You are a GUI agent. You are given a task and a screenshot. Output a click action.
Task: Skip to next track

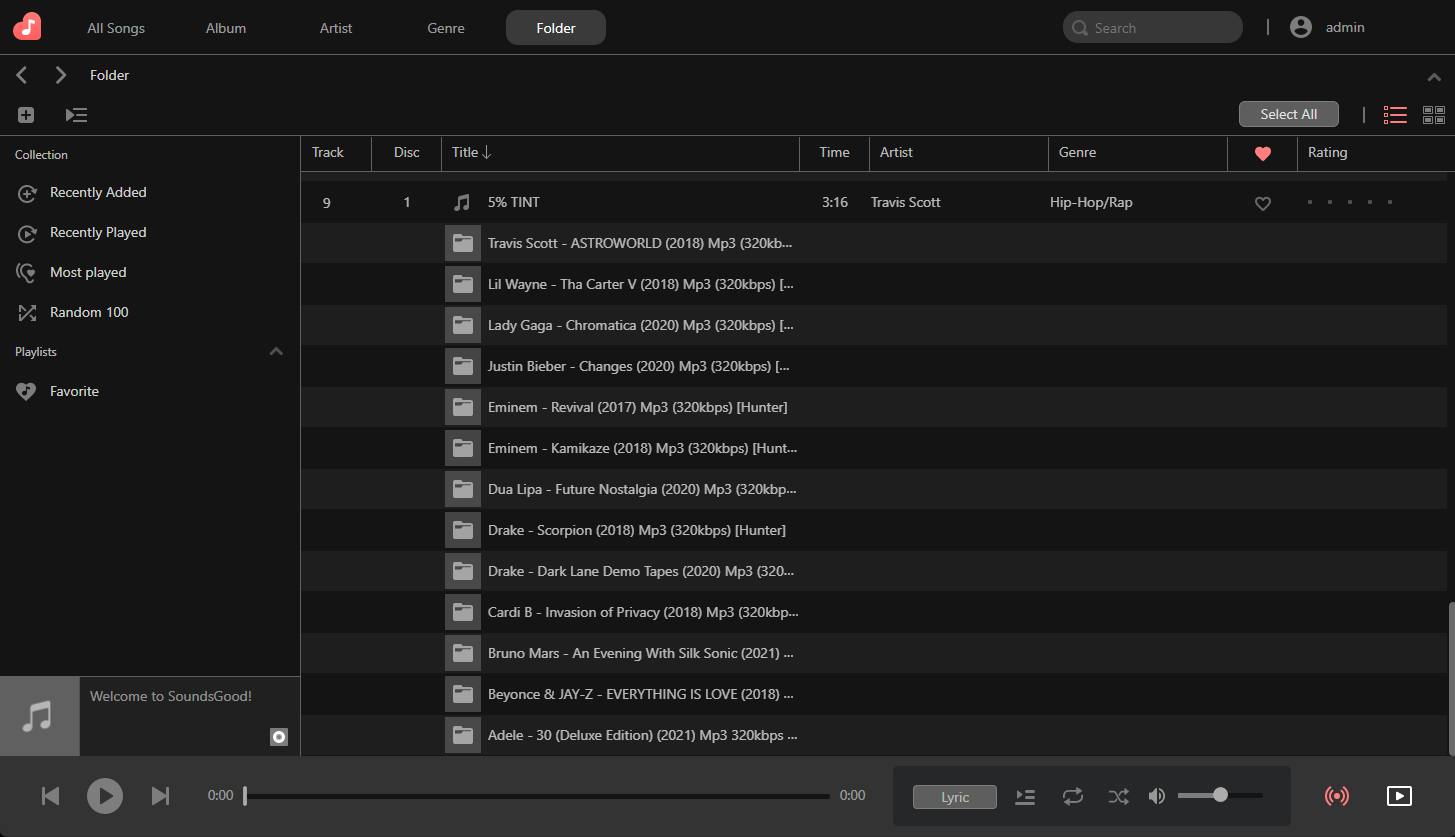pyautogui.click(x=160, y=796)
